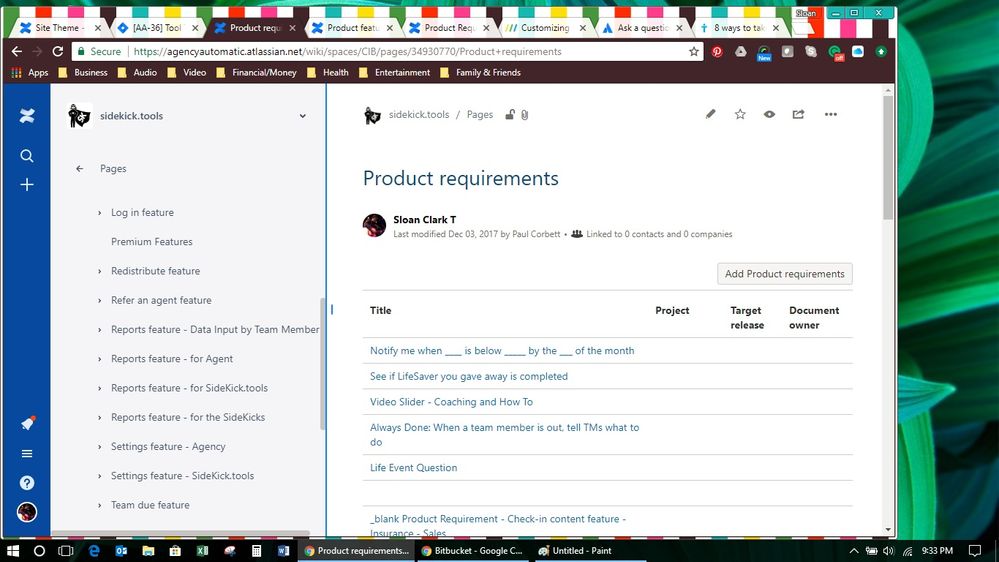The image size is (999, 562).
Task: Open volume control in system tray
Action: pyautogui.click(x=889, y=551)
